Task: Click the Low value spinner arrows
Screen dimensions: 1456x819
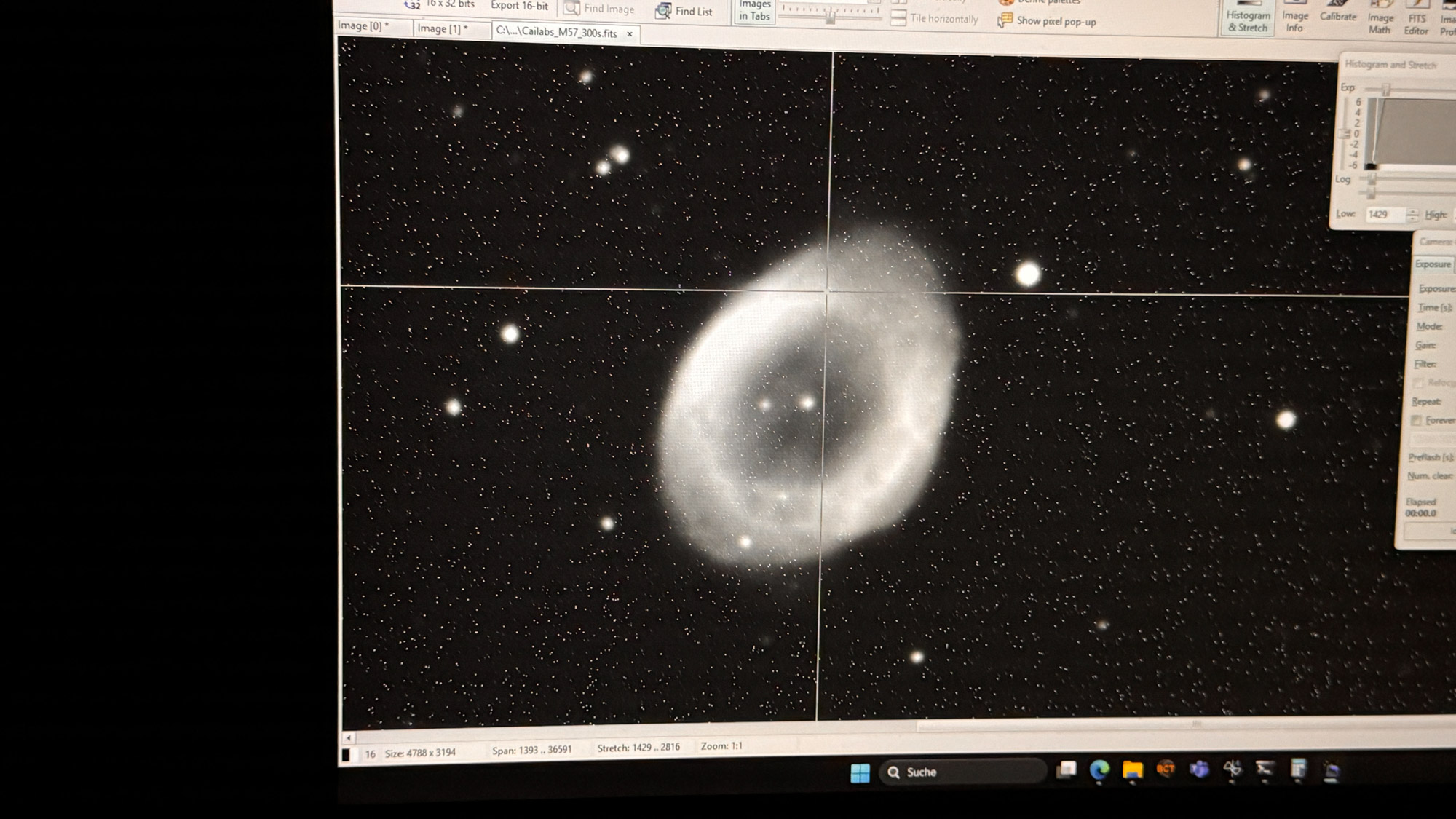Action: 1412,215
